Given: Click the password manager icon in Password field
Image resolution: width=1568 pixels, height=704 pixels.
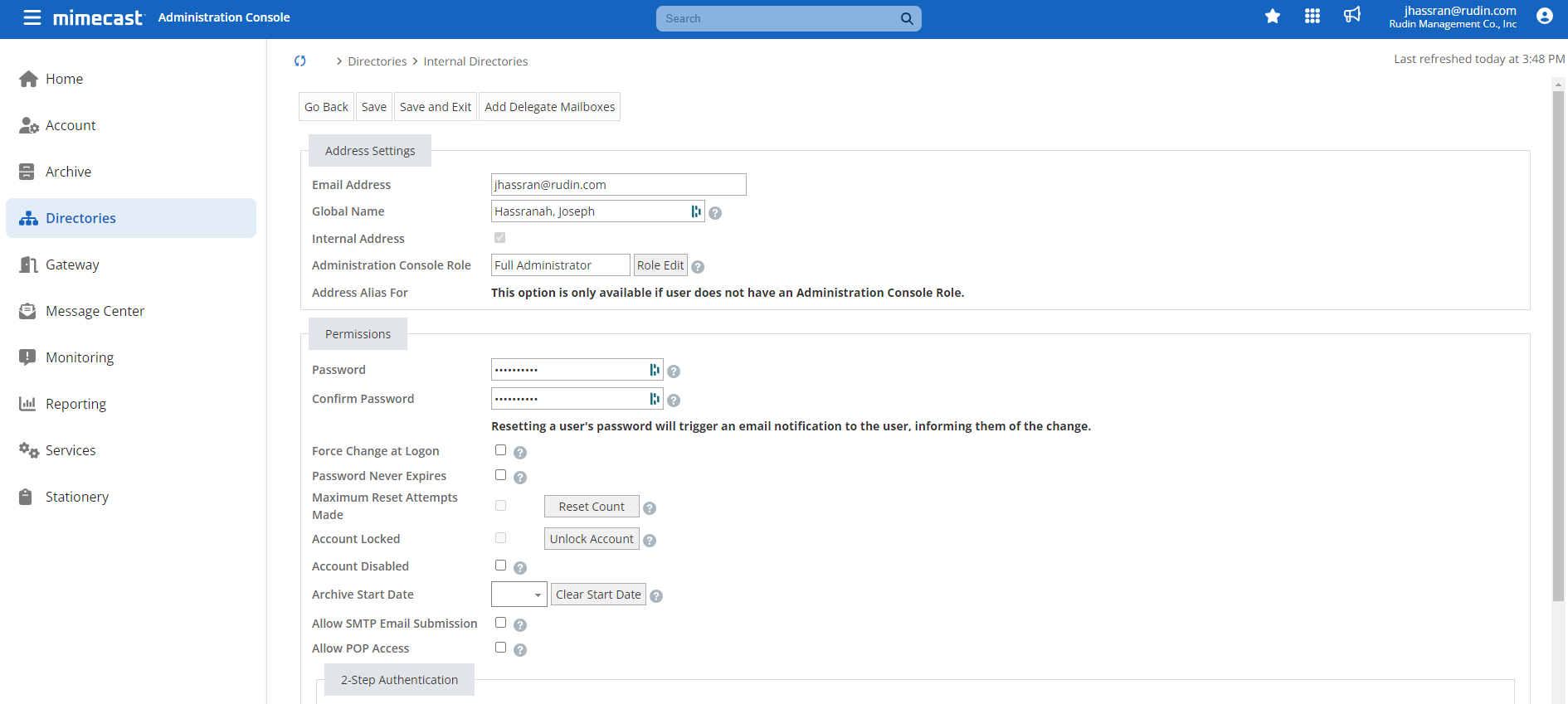Looking at the screenshot, I should [655, 370].
